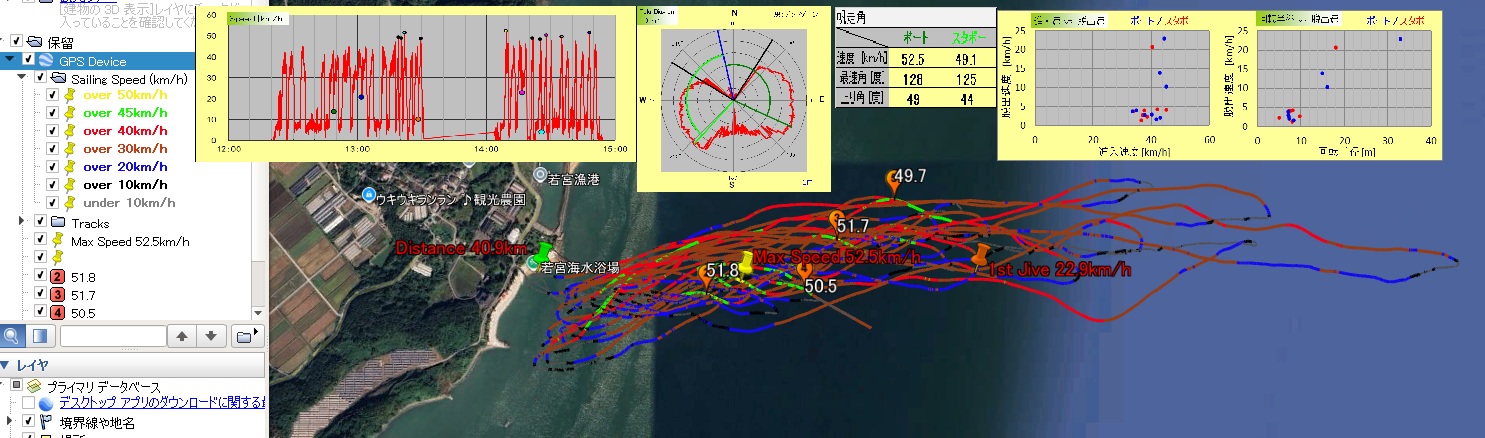Screen dimensions: 1485x438
Task: Open the デスクトップ アプリ download link
Action: [x=161, y=403]
